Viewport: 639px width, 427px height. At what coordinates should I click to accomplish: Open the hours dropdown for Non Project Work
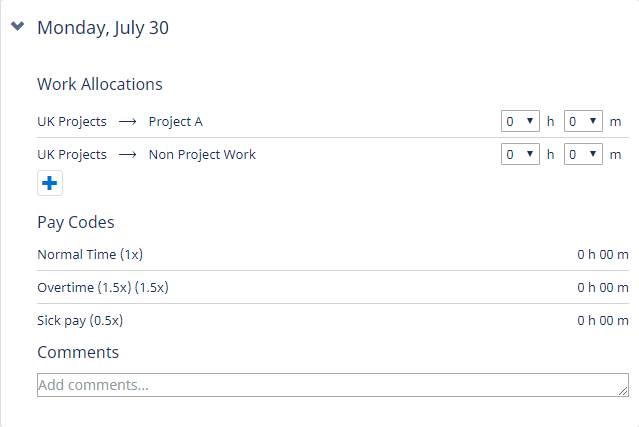point(520,154)
